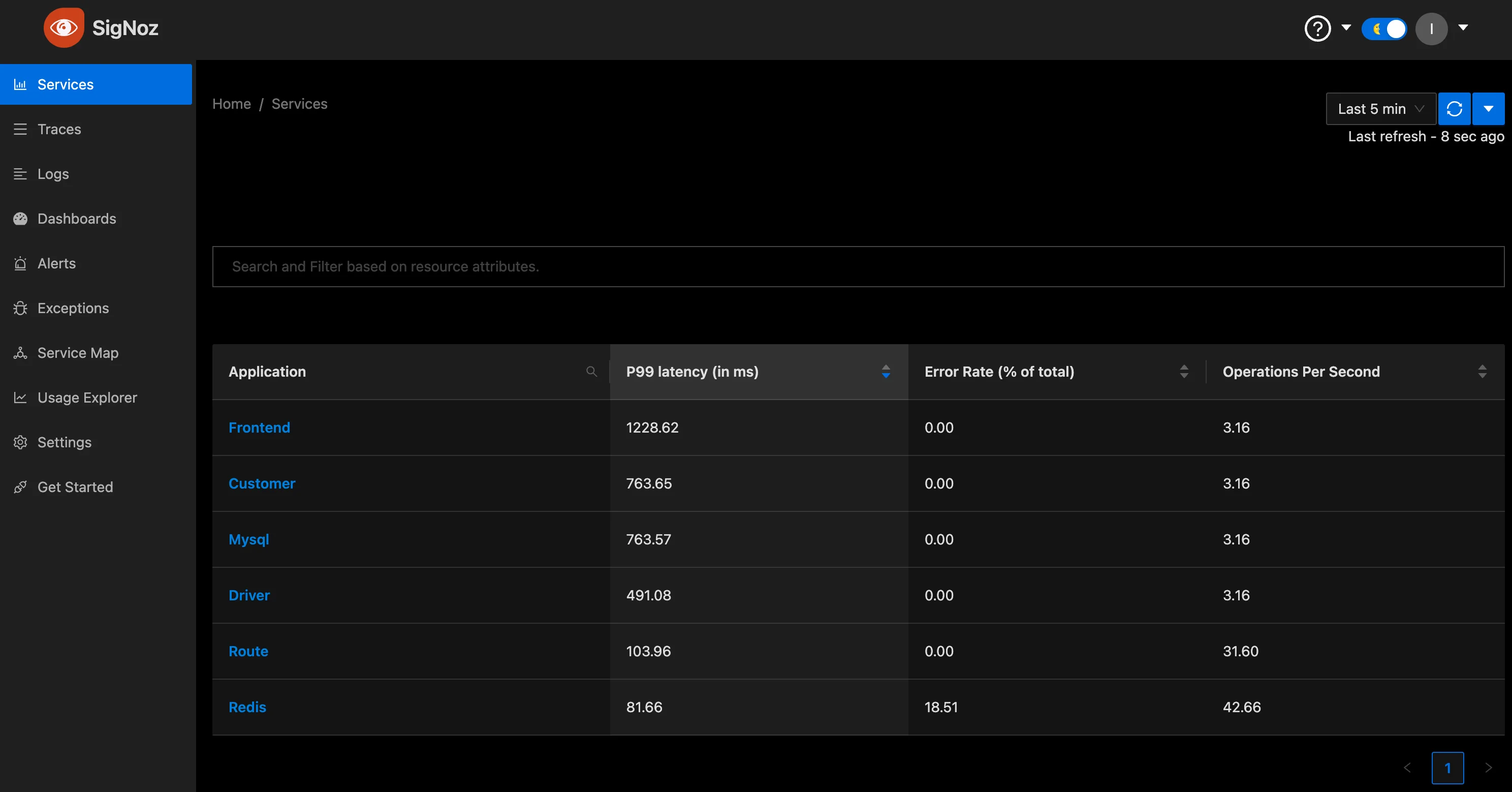1512x792 pixels.
Task: Go to next page arrow
Action: [1488, 768]
